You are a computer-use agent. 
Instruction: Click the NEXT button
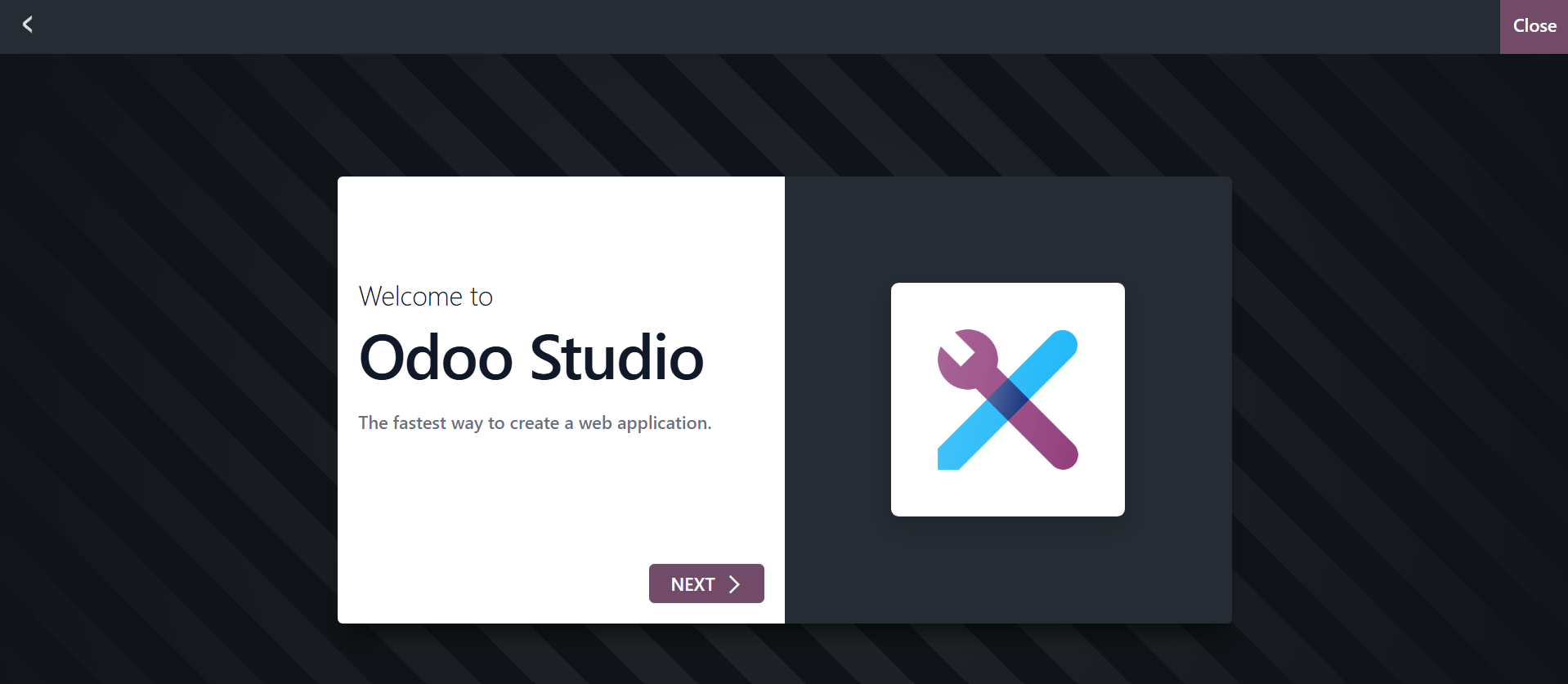click(x=706, y=583)
